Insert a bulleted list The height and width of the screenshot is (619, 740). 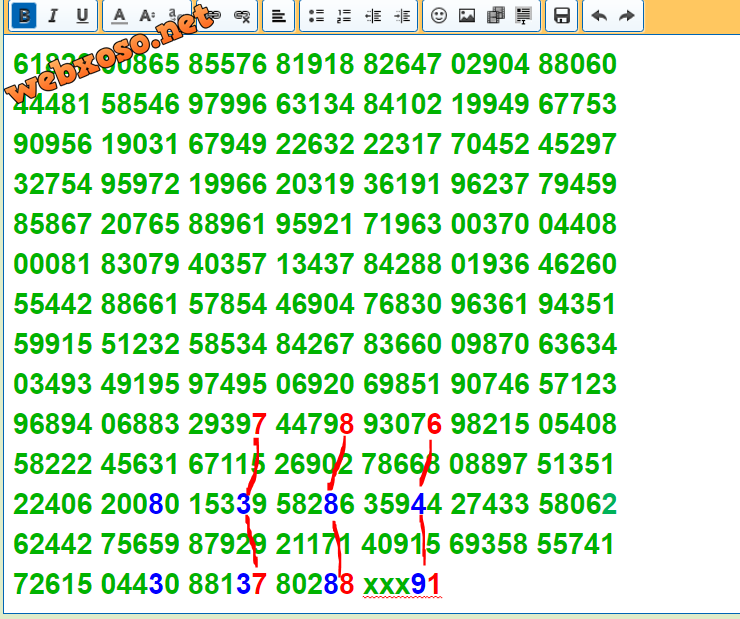[x=317, y=15]
